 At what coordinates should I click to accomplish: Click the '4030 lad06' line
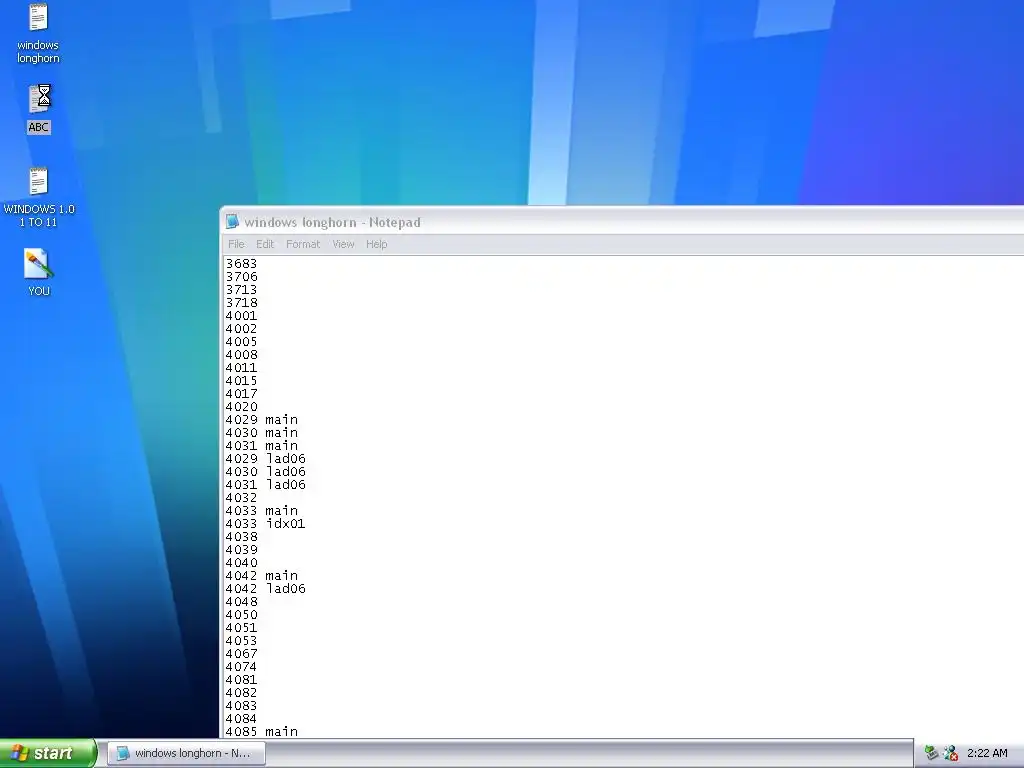265,472
